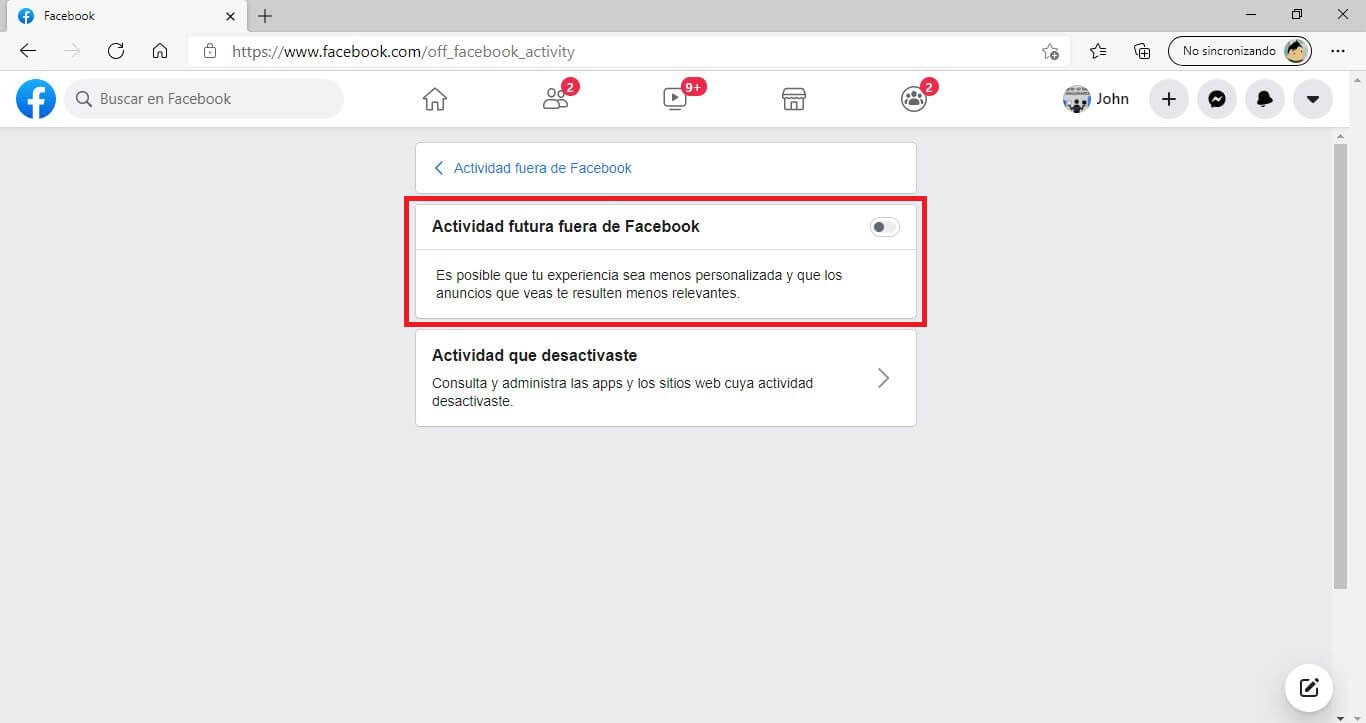
Task: Click the browser Back arrow
Action: tap(28, 51)
